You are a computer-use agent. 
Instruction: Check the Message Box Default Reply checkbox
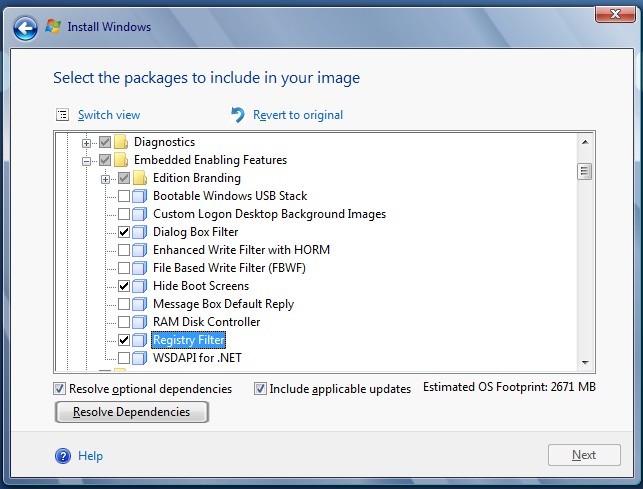[124, 304]
